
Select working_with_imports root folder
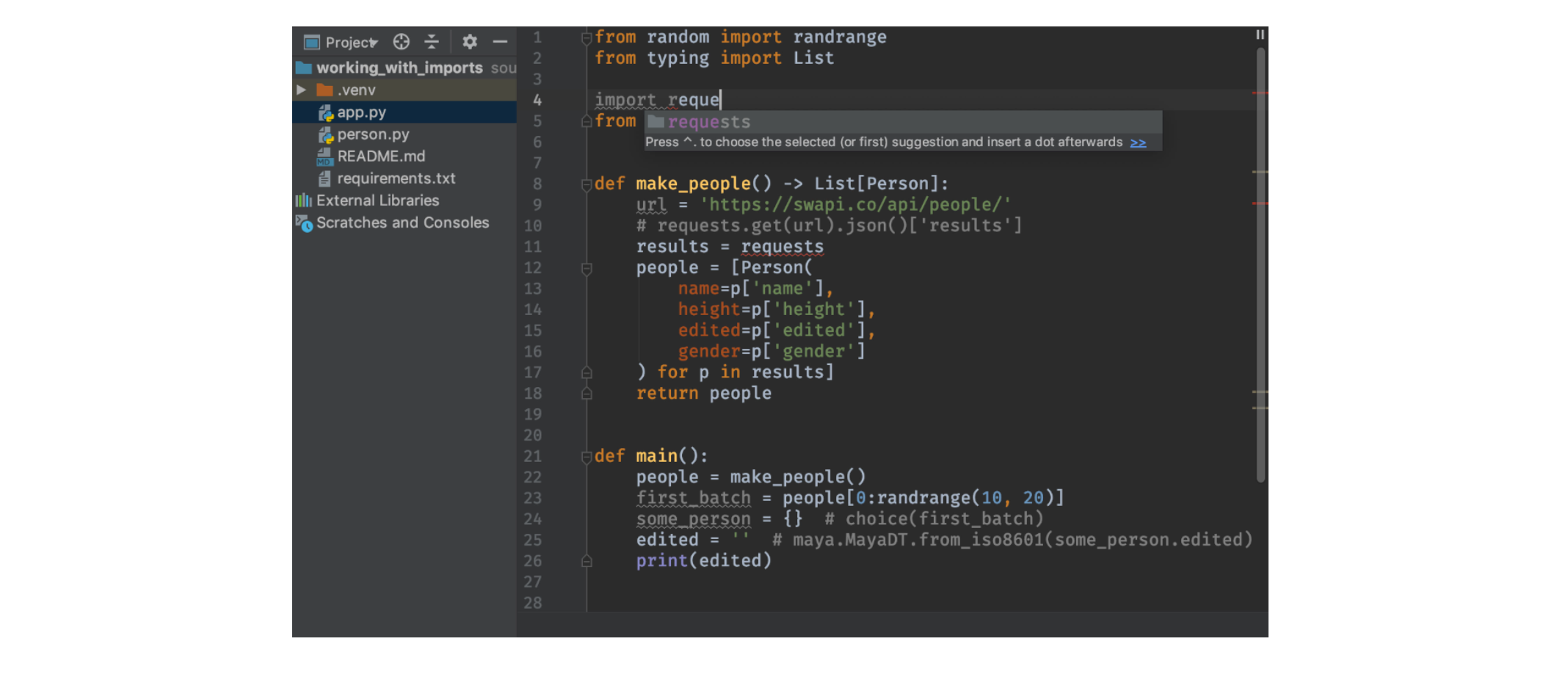(404, 68)
